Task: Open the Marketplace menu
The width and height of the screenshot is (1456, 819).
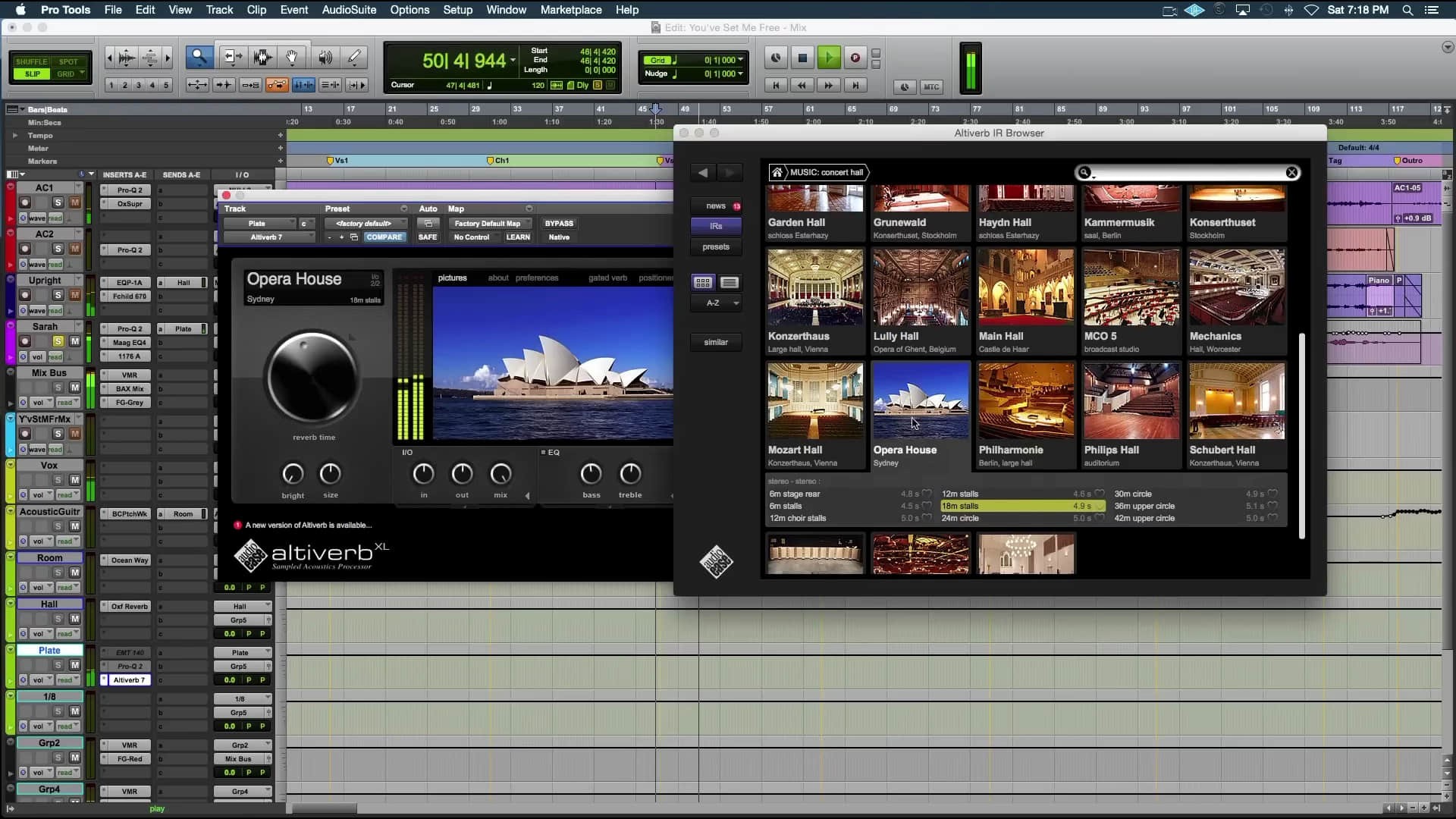Action: coord(571,10)
